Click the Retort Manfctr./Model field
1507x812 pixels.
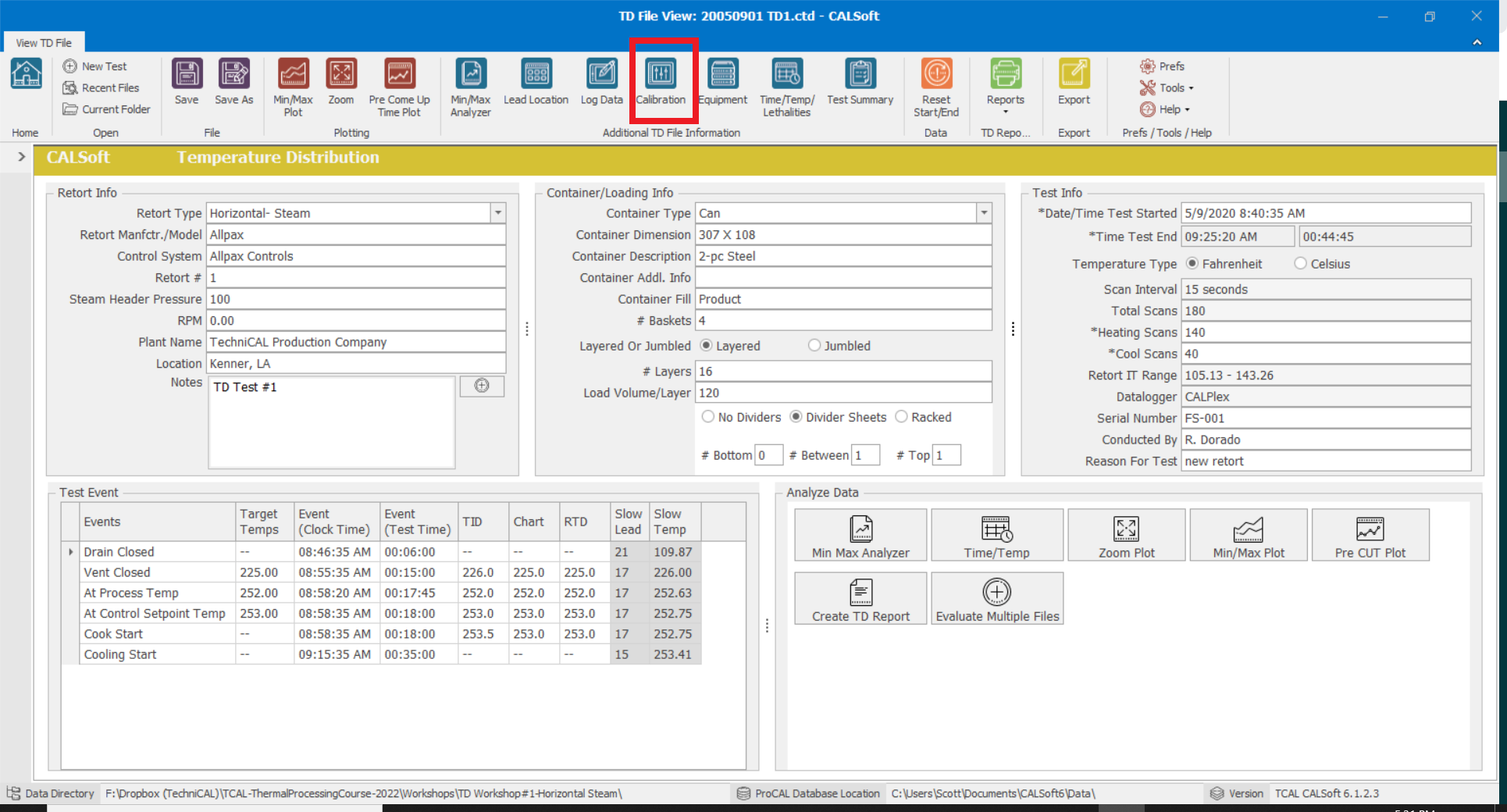tap(356, 235)
